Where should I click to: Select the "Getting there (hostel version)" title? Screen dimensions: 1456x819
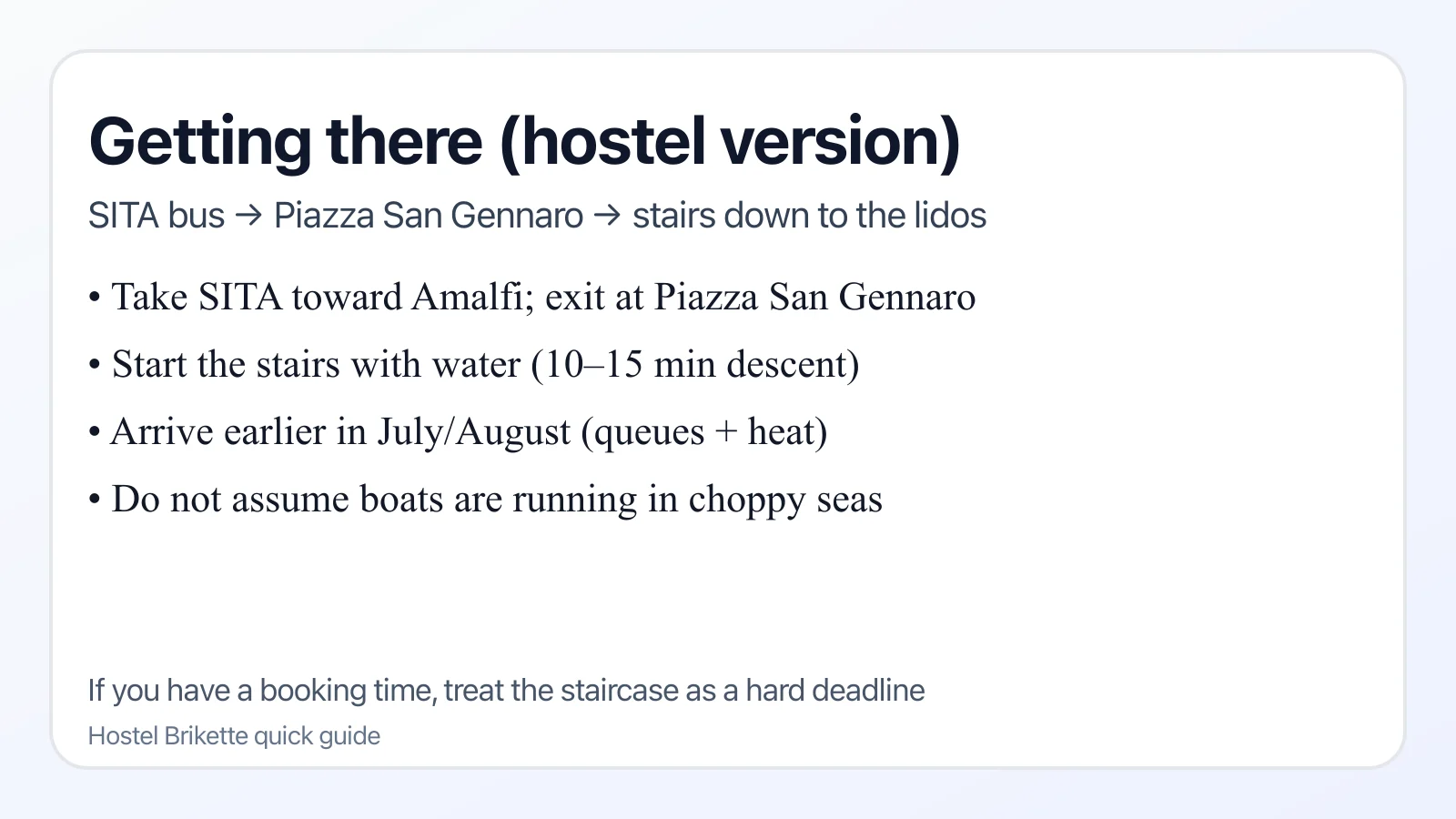coord(524,142)
